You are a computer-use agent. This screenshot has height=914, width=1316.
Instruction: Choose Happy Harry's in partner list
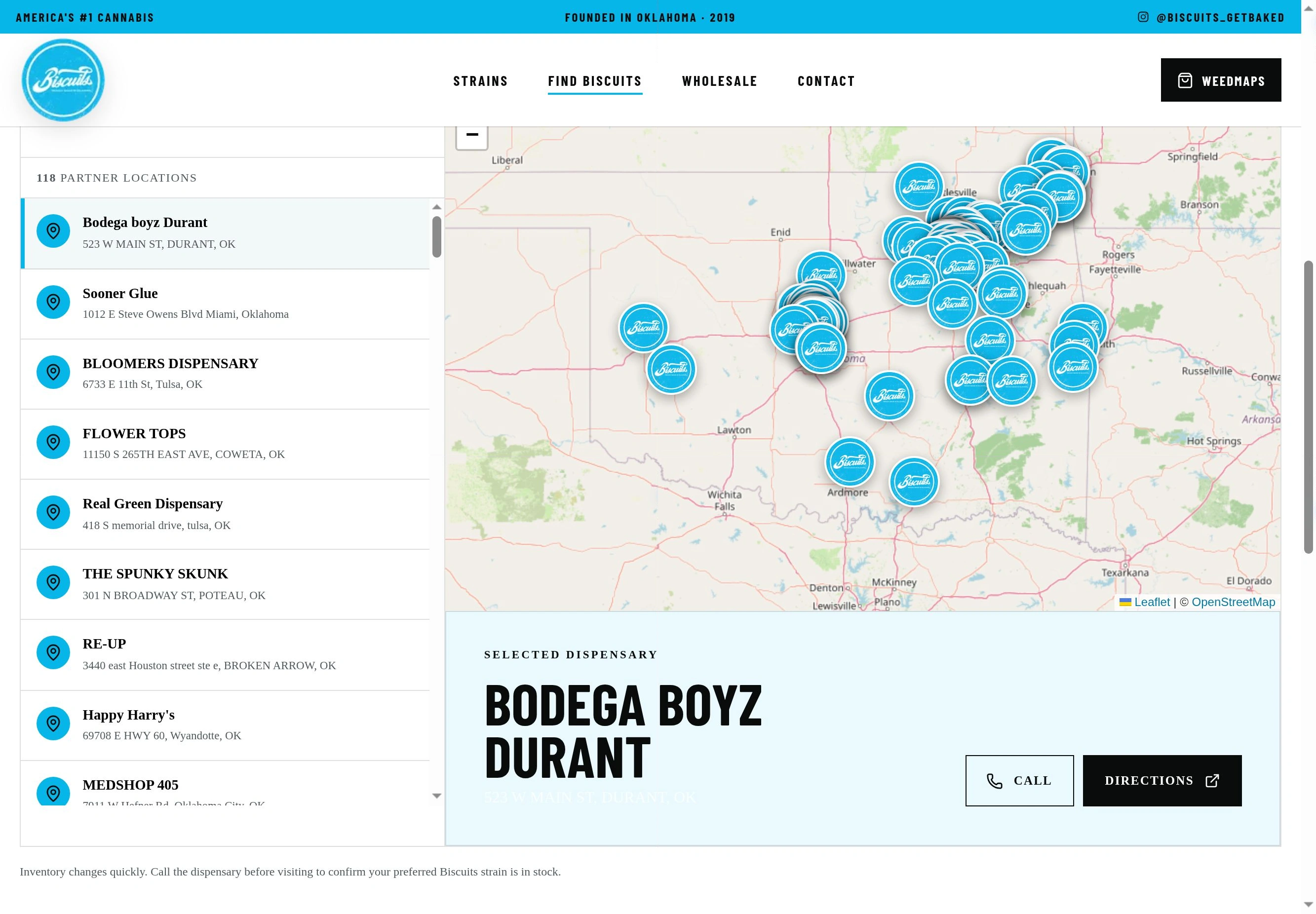tap(225, 725)
